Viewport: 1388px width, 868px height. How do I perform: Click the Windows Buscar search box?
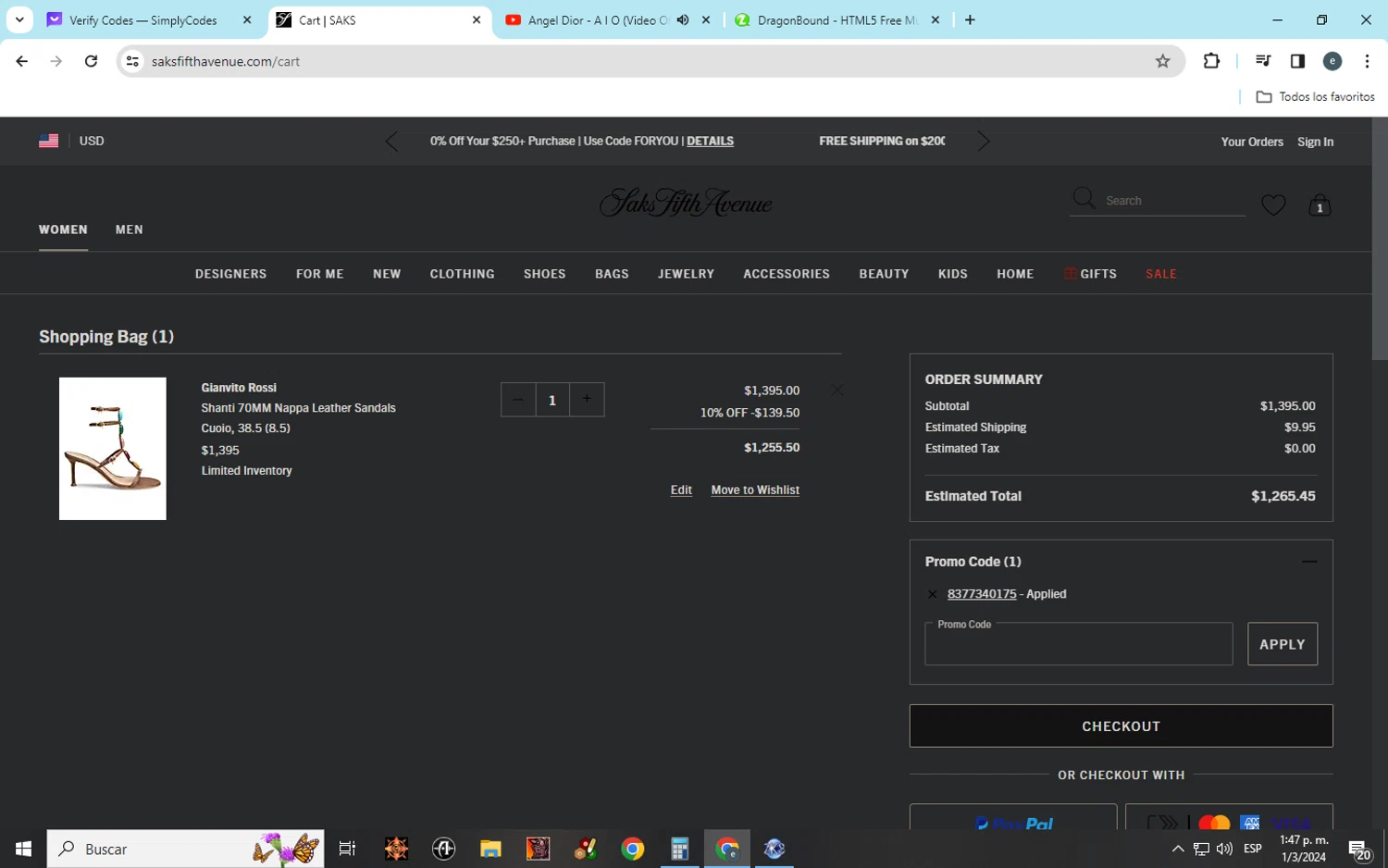185,849
